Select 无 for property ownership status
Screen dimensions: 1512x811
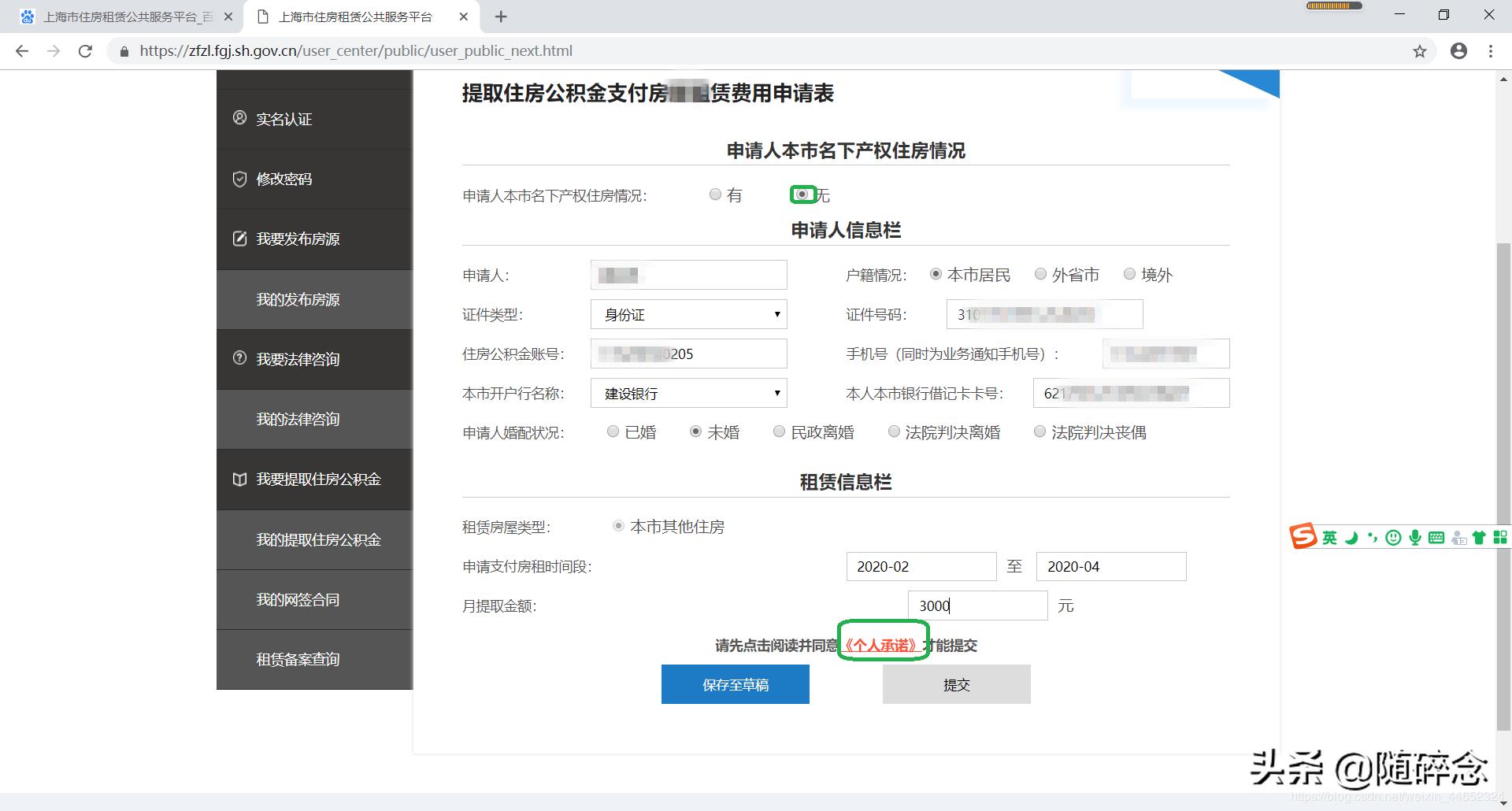(802, 194)
